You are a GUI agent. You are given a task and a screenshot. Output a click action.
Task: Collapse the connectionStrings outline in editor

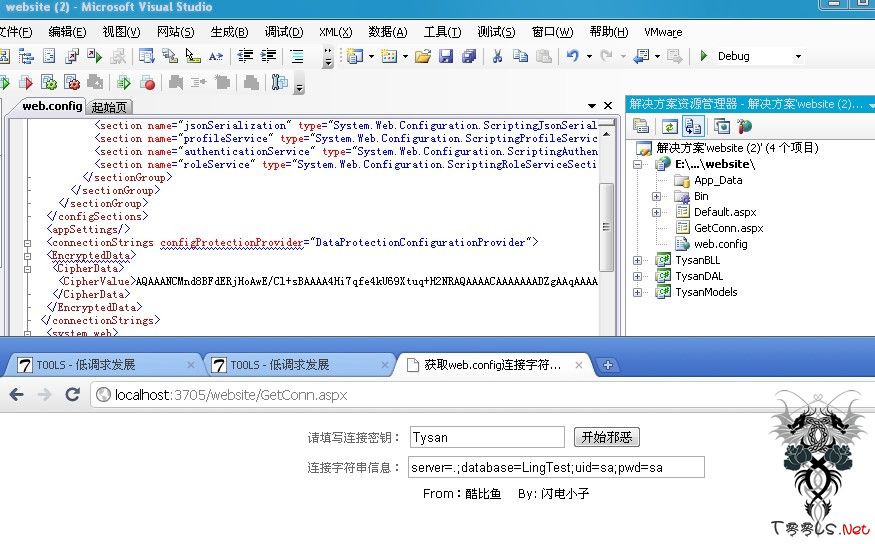click(x=27, y=243)
